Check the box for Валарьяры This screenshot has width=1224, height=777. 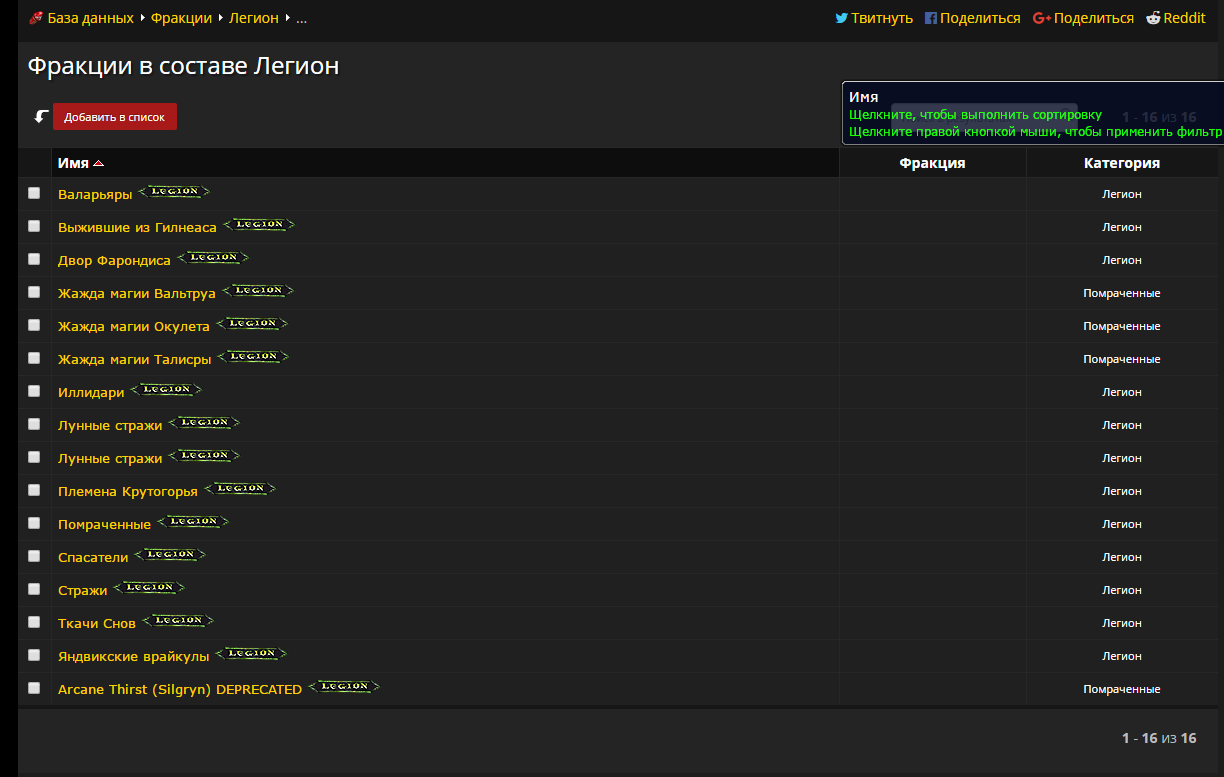click(34, 193)
